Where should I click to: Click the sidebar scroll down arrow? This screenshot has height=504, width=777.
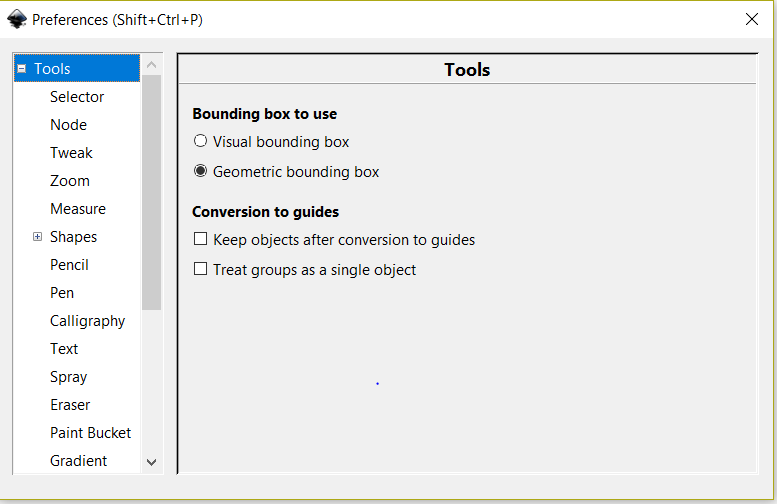(152, 462)
